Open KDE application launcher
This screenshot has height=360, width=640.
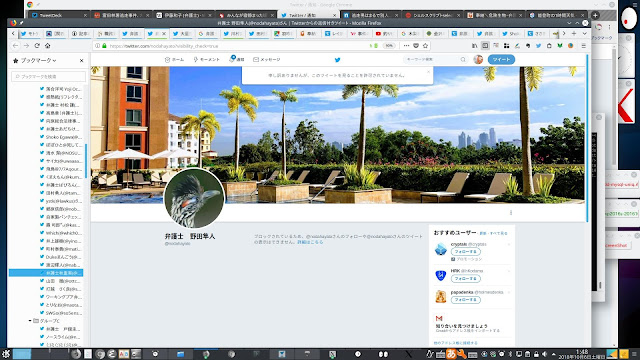6,354
